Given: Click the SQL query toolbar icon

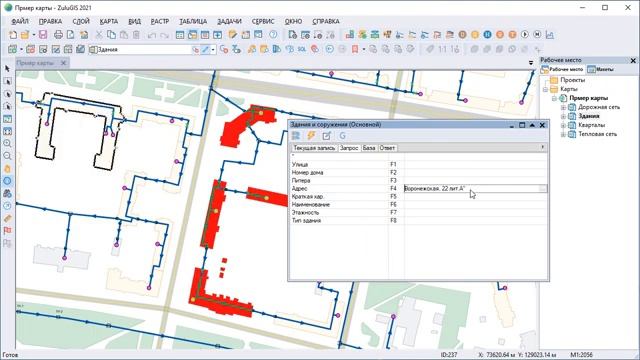Looking at the screenshot, I should 302,49.
